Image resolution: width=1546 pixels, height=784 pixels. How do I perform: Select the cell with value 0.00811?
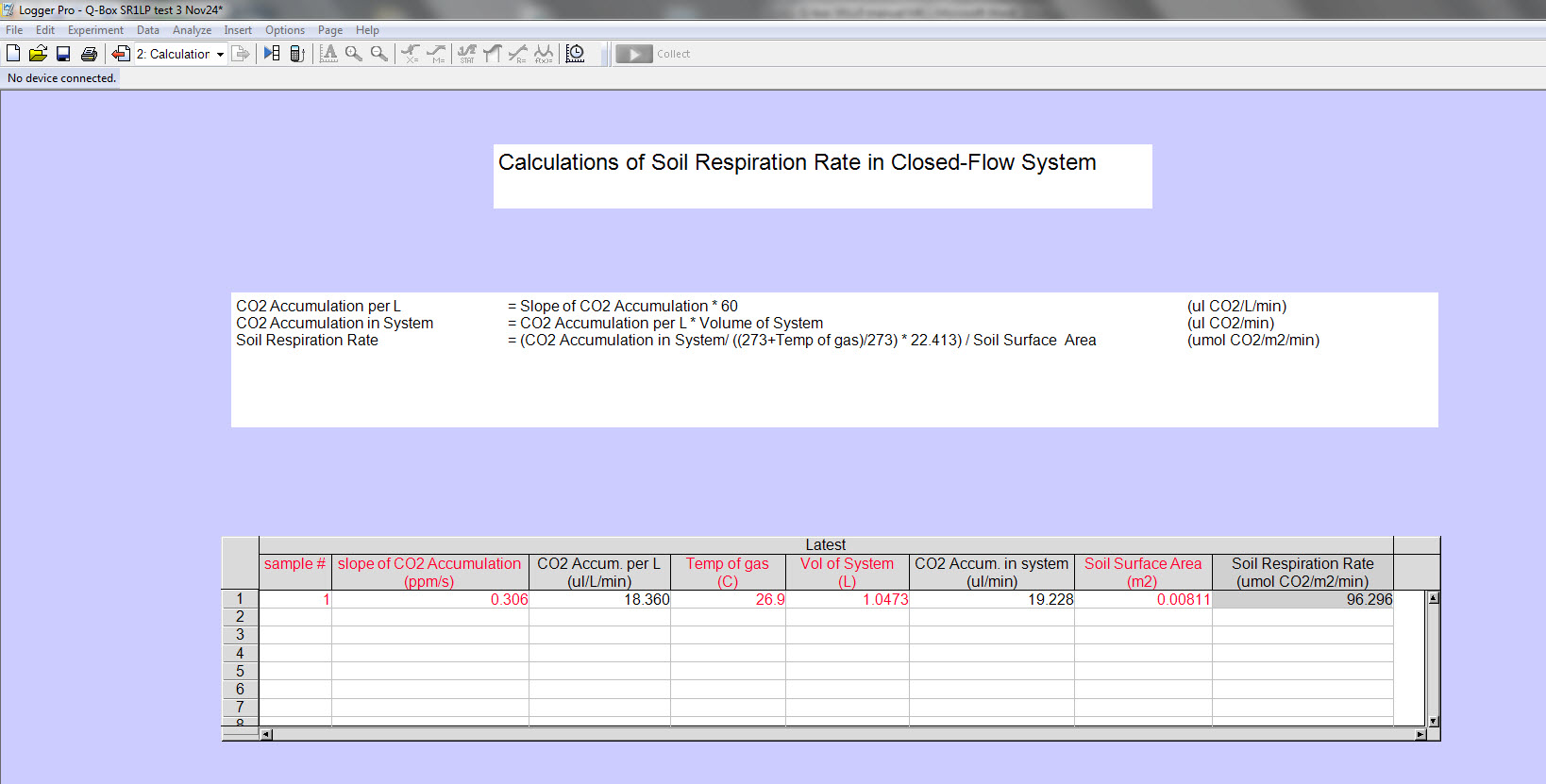click(1143, 599)
